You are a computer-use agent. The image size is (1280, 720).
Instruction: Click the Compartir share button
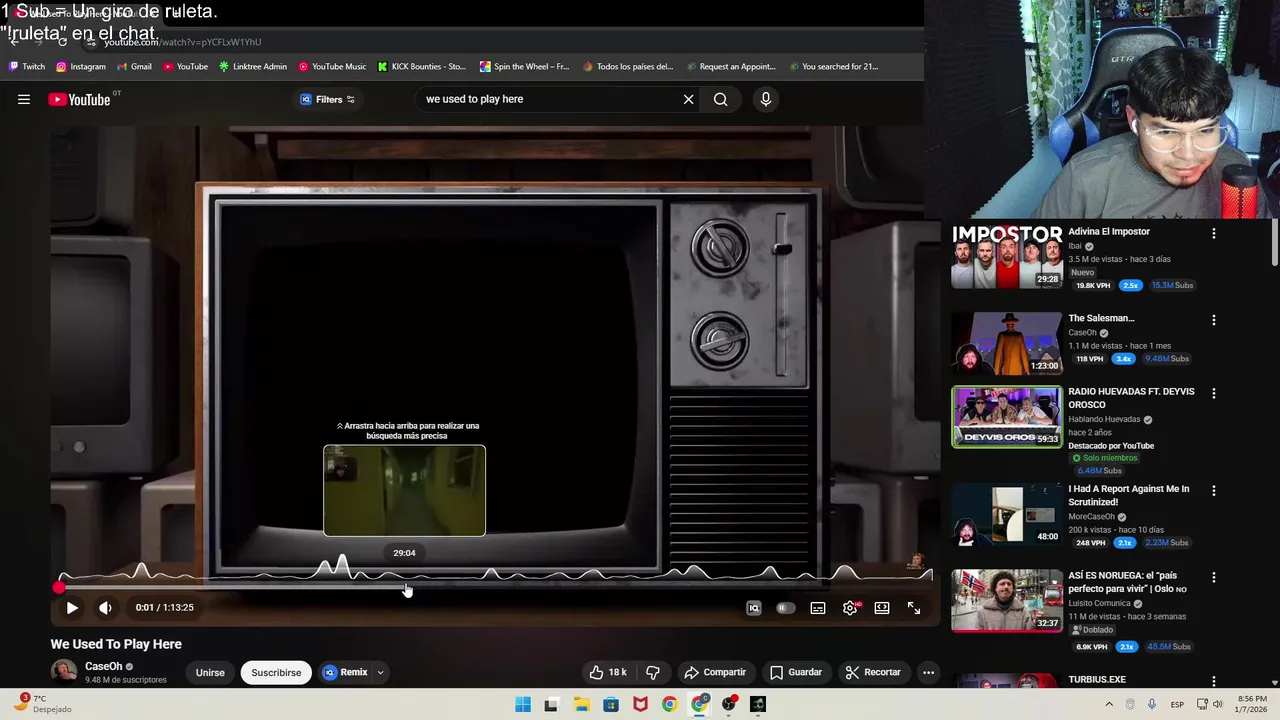click(x=715, y=672)
